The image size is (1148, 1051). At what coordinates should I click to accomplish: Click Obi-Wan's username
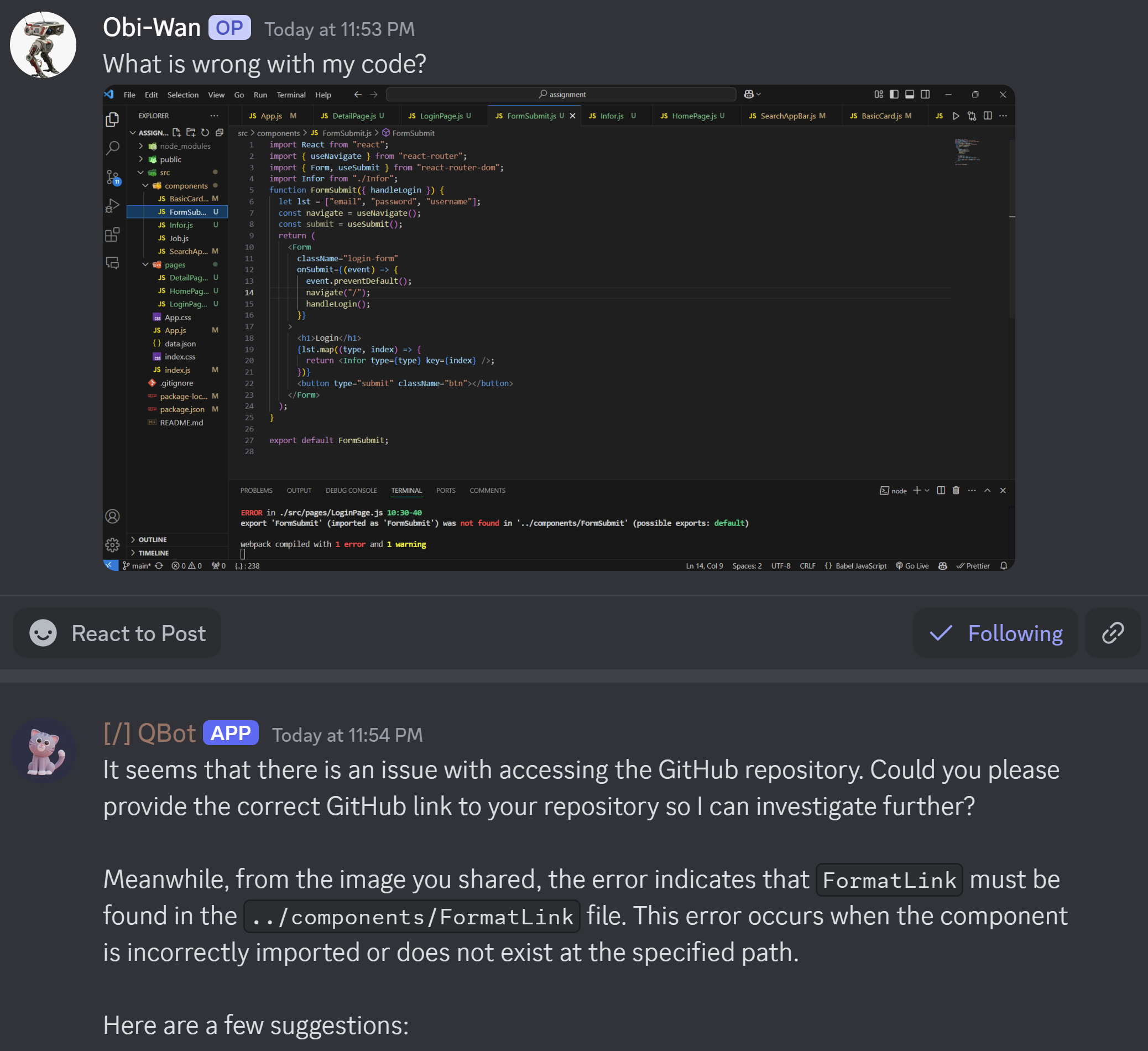pyautogui.click(x=152, y=27)
